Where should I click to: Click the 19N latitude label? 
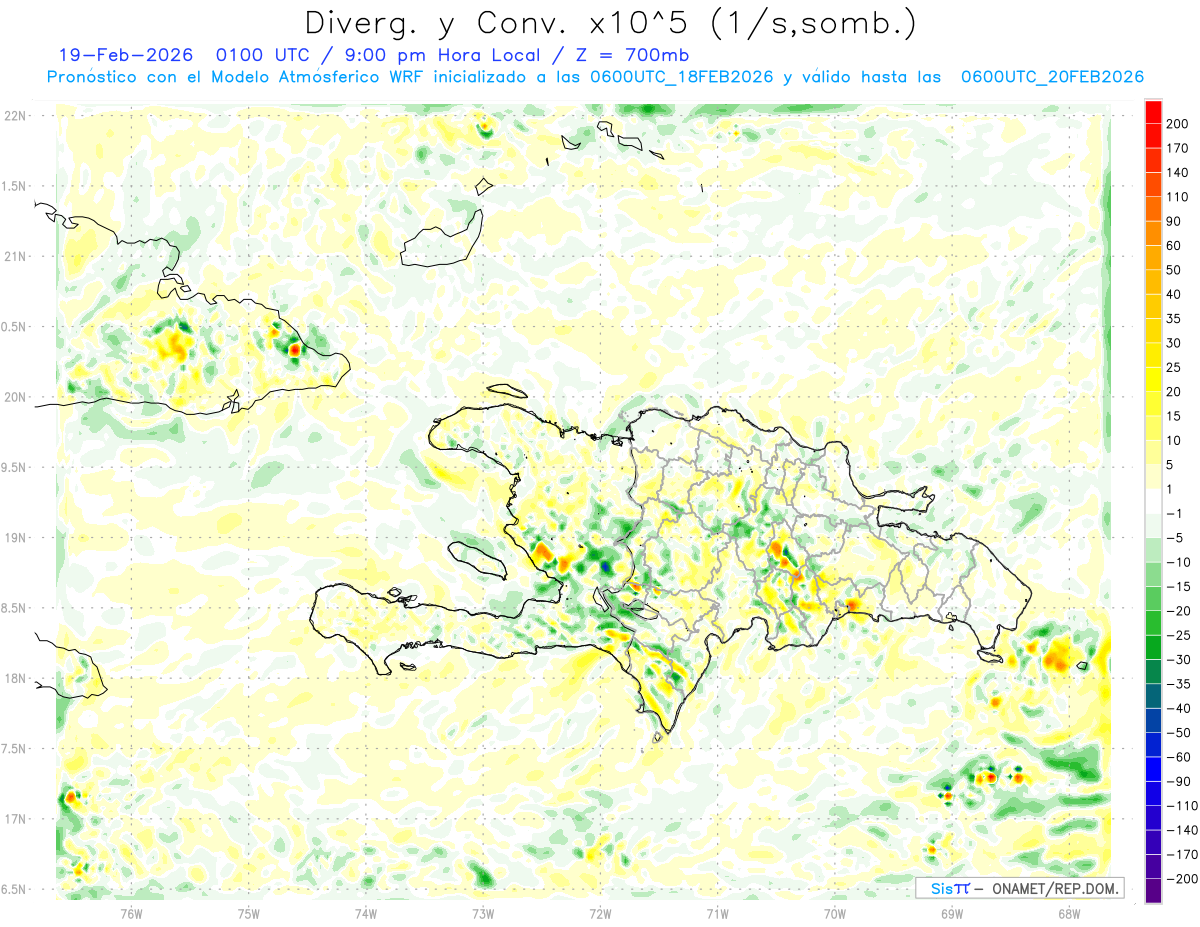tap(15, 538)
